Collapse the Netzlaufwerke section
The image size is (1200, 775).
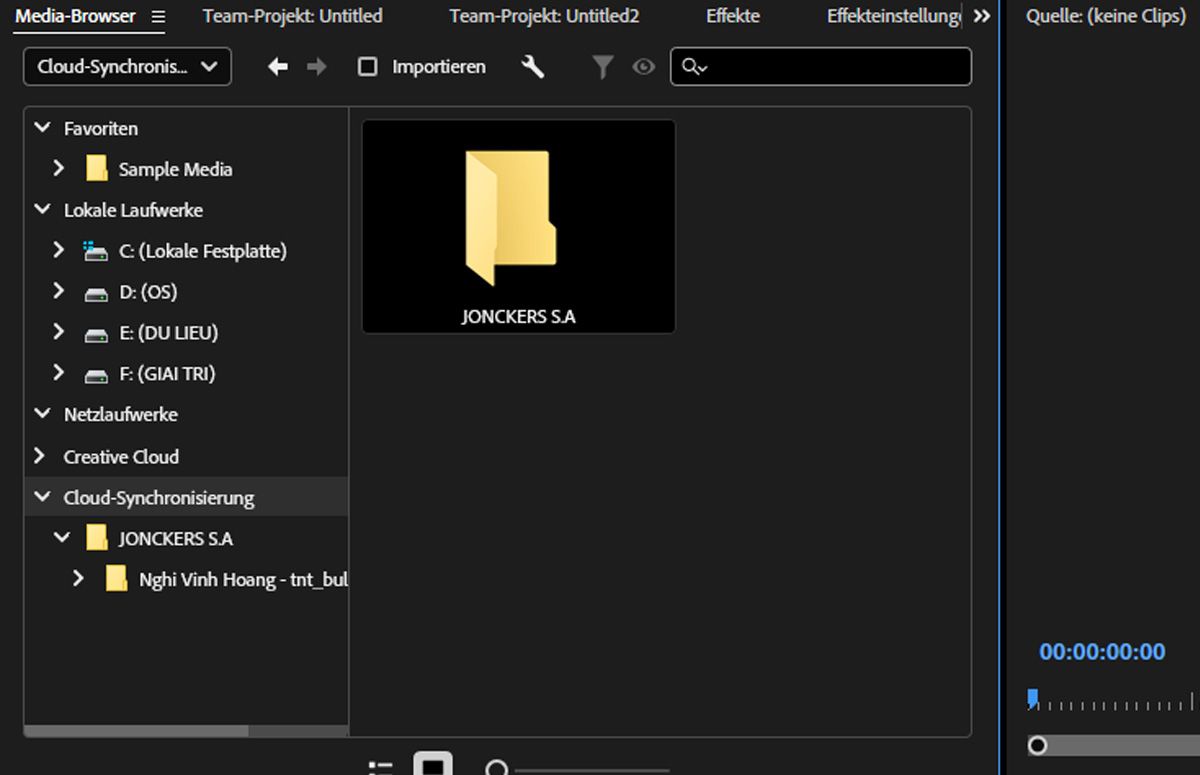(x=42, y=414)
